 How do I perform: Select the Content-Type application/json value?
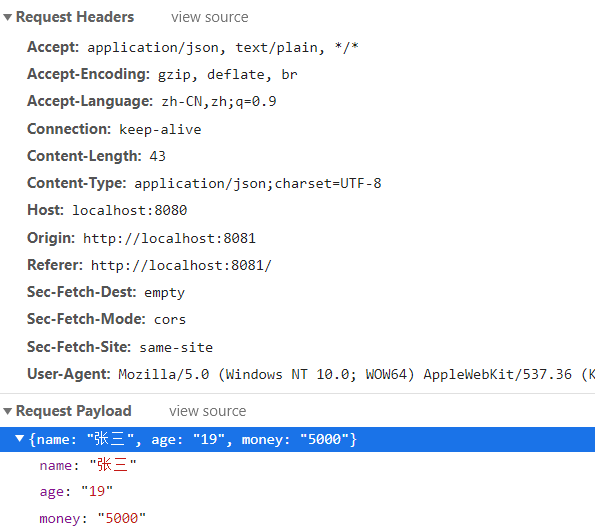click(258, 184)
